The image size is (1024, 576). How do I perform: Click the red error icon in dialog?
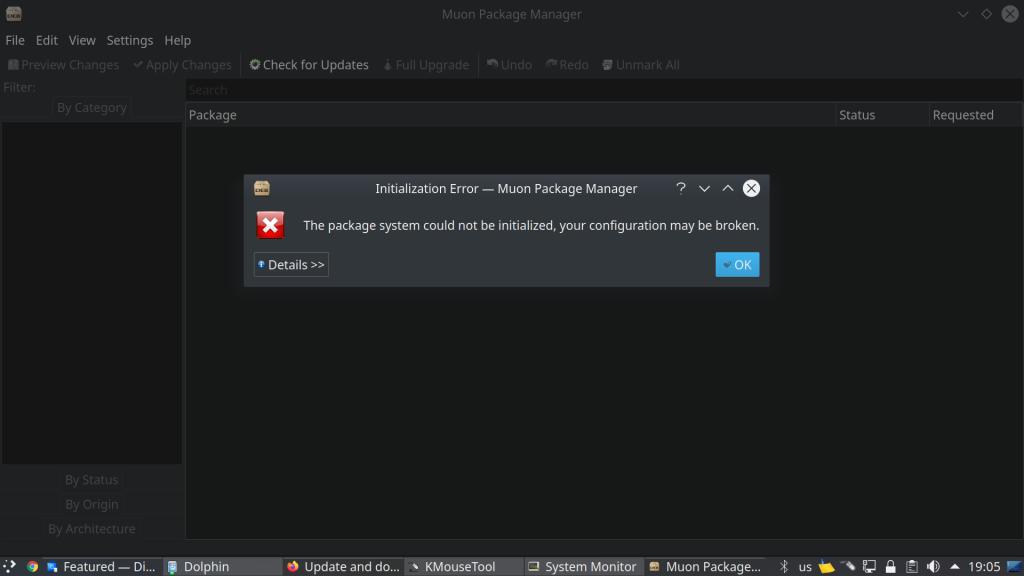pyautogui.click(x=270, y=225)
